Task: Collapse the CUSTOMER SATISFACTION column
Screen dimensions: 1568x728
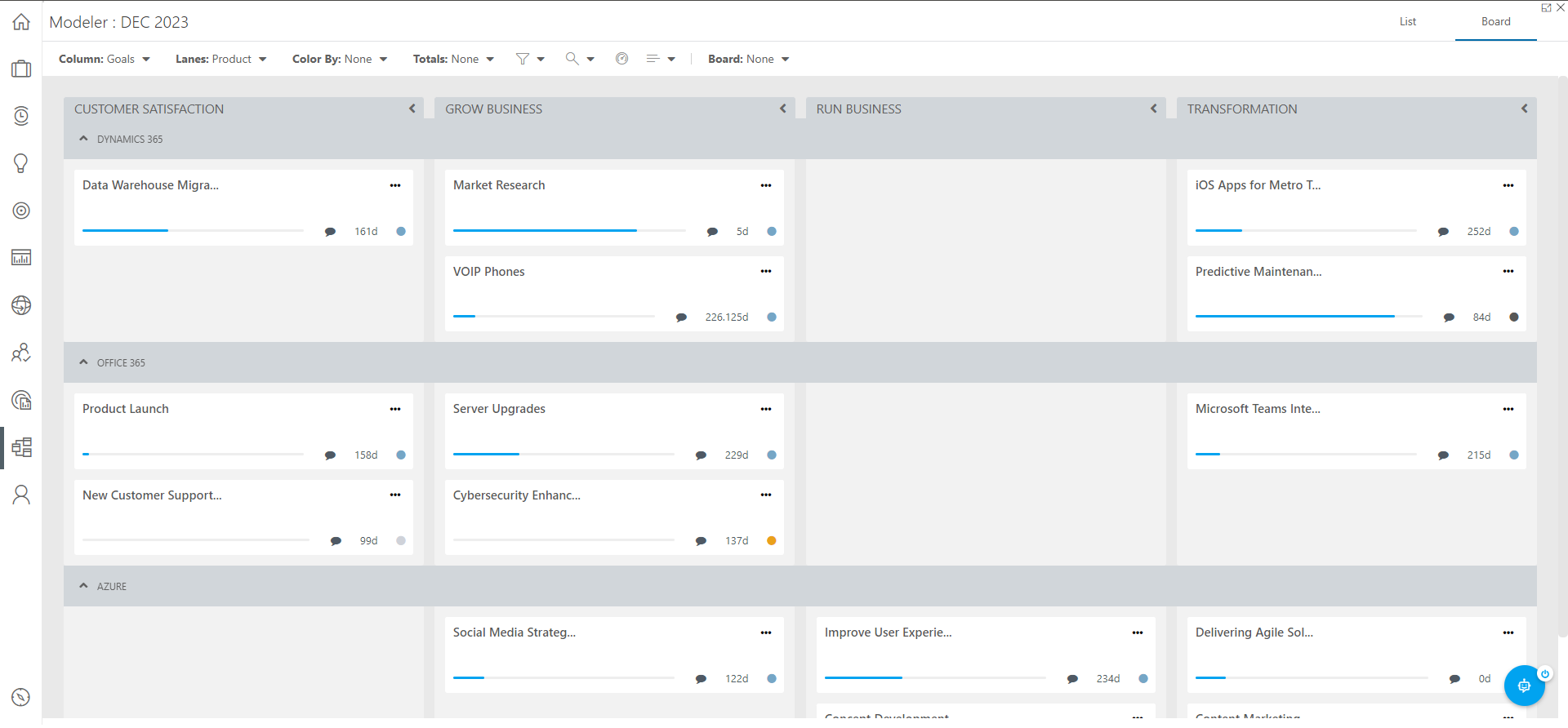Action: 412,109
